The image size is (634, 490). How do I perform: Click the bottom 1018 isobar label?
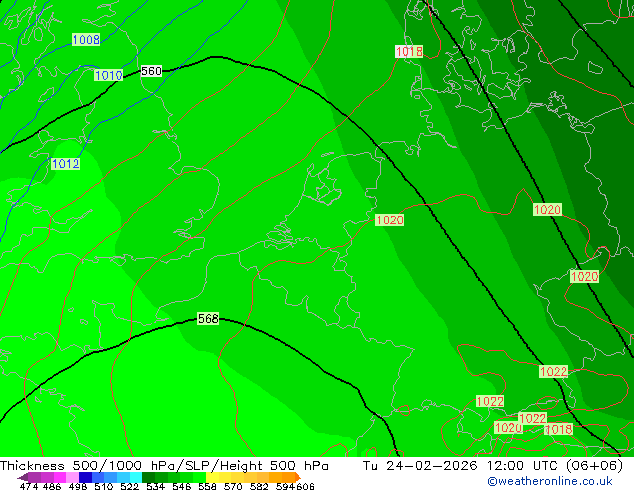pyautogui.click(x=558, y=429)
